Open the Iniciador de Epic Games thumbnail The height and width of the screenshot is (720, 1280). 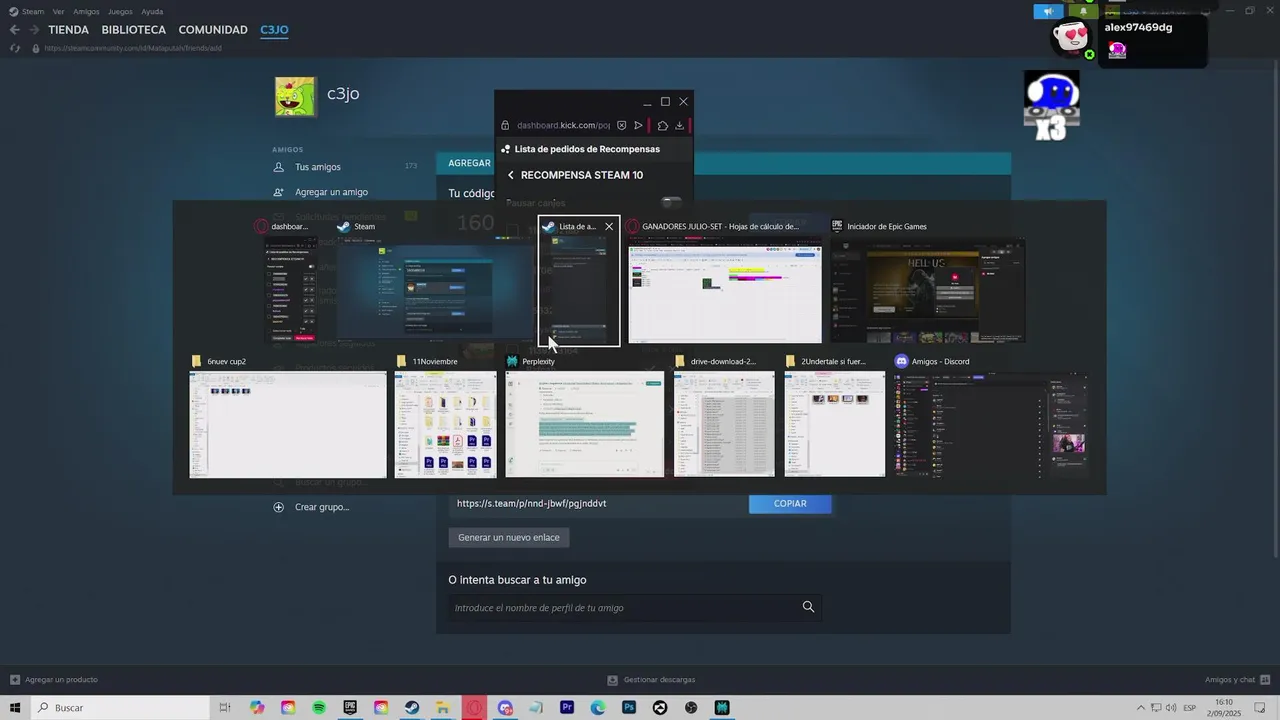928,289
